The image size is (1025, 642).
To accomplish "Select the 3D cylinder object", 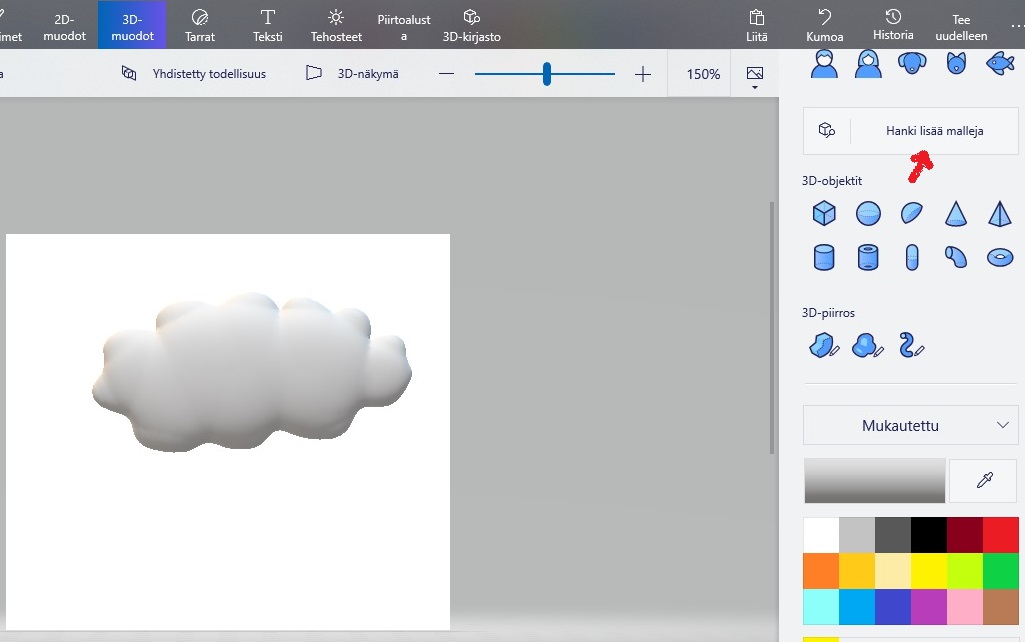I will click(x=824, y=257).
